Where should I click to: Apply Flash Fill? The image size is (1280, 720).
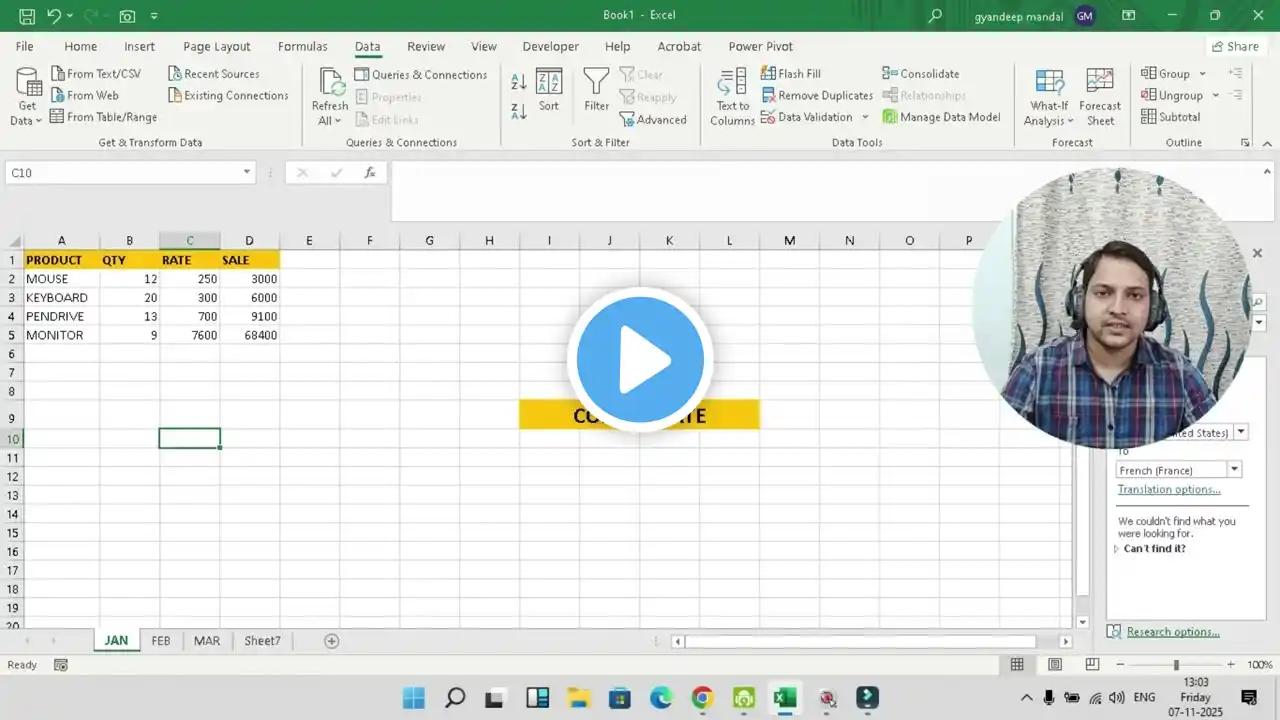(x=791, y=74)
